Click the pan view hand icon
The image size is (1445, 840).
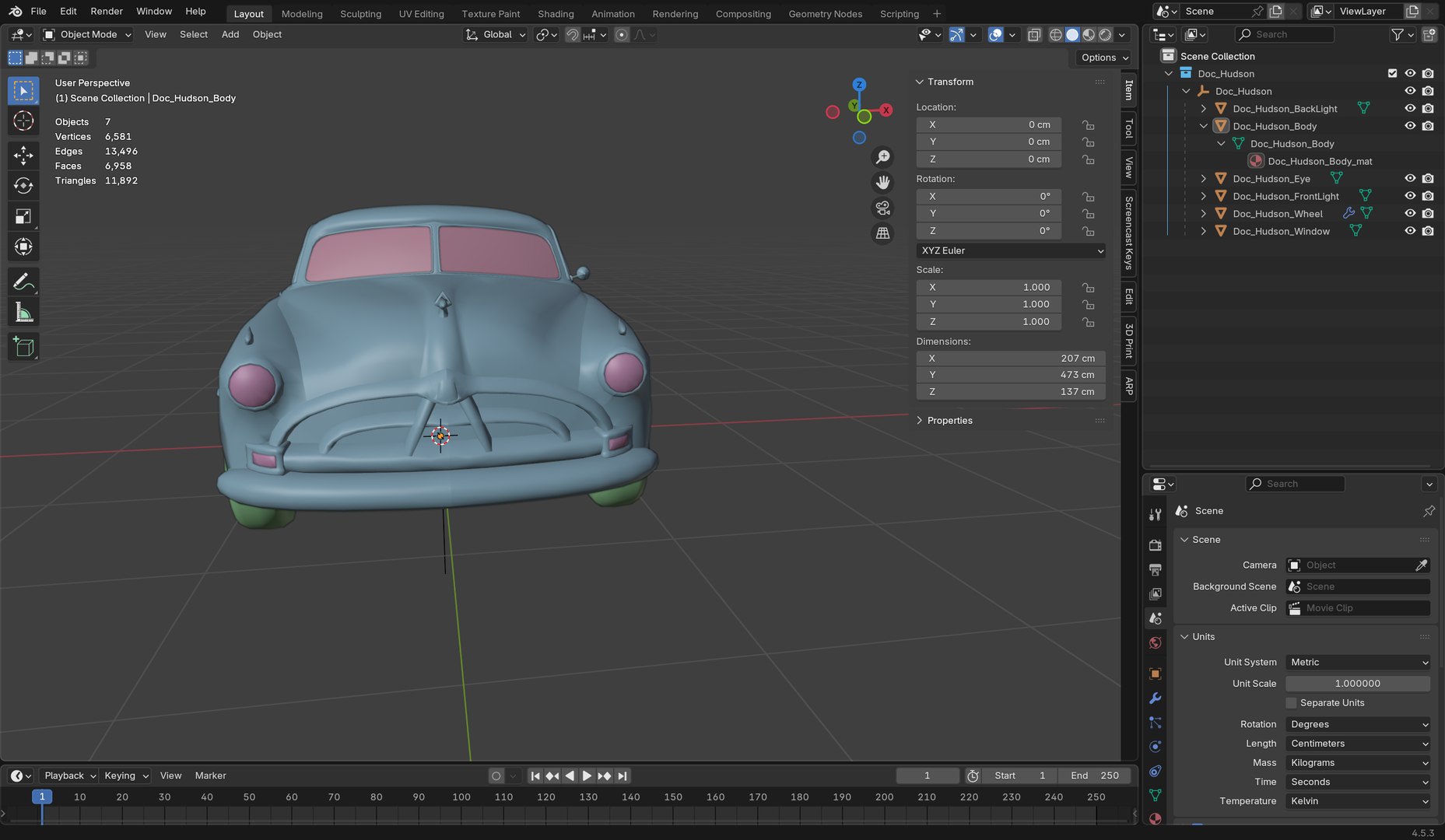click(882, 183)
